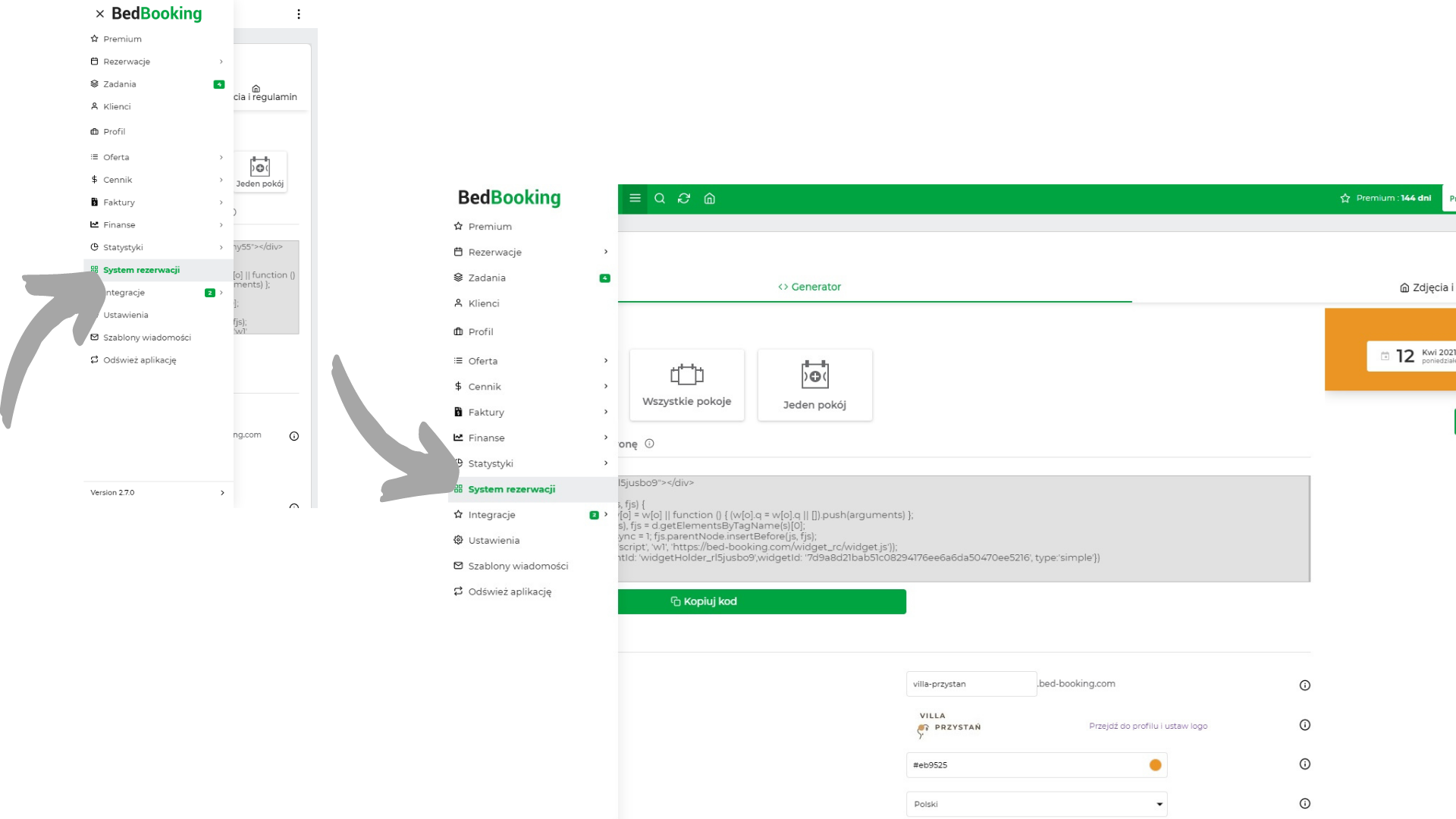Expand Oferta chevron in small sidebar
Screen dimensions: 1456x819
(x=221, y=157)
